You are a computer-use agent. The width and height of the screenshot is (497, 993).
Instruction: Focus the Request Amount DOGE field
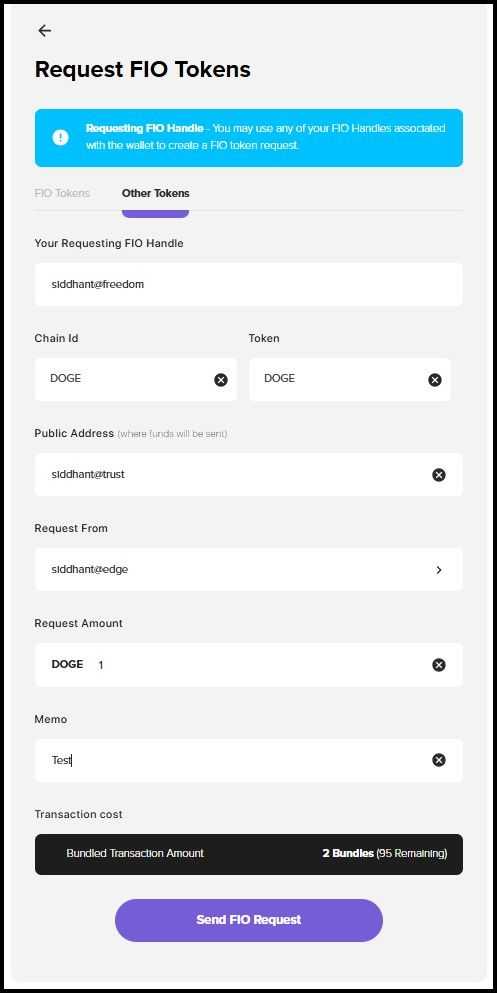point(249,665)
